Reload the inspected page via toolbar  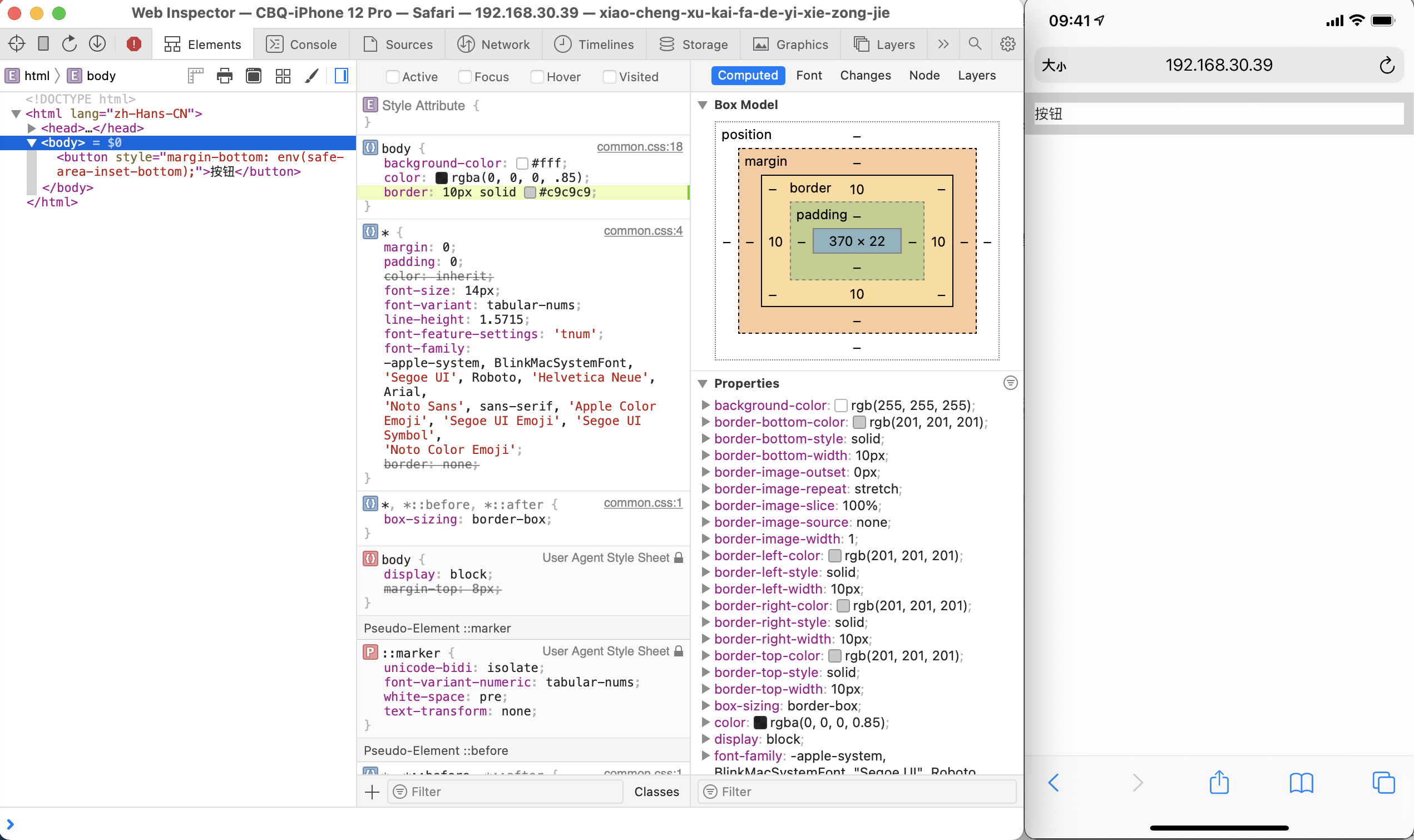(70, 43)
